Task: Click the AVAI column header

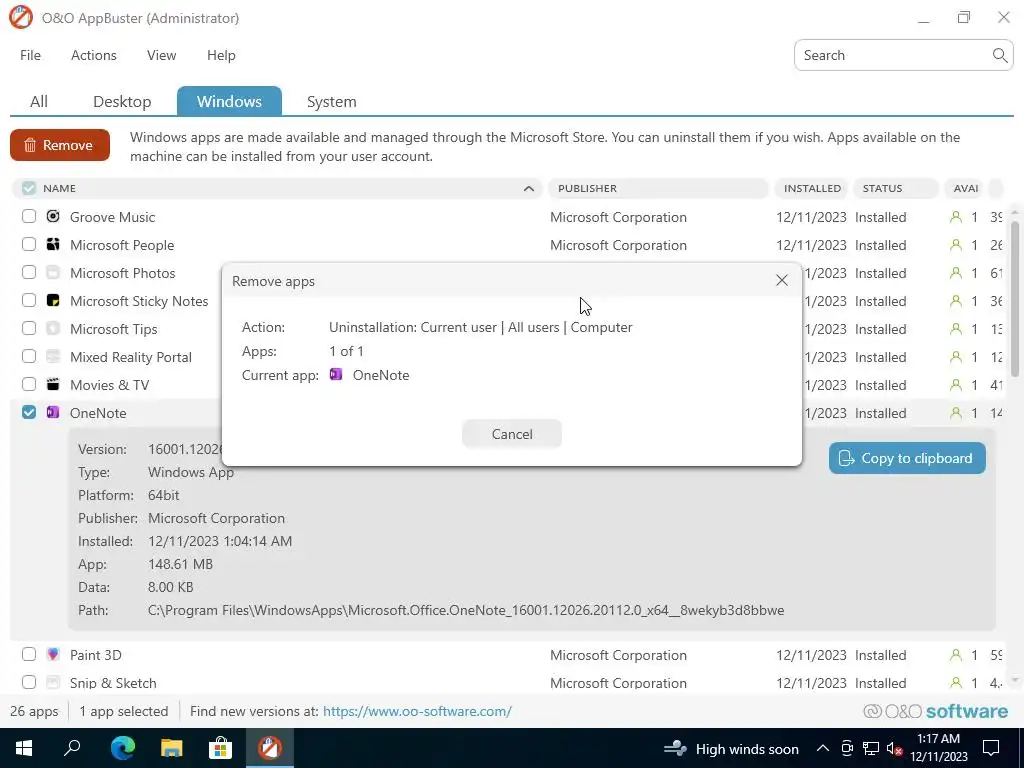Action: 965,188
